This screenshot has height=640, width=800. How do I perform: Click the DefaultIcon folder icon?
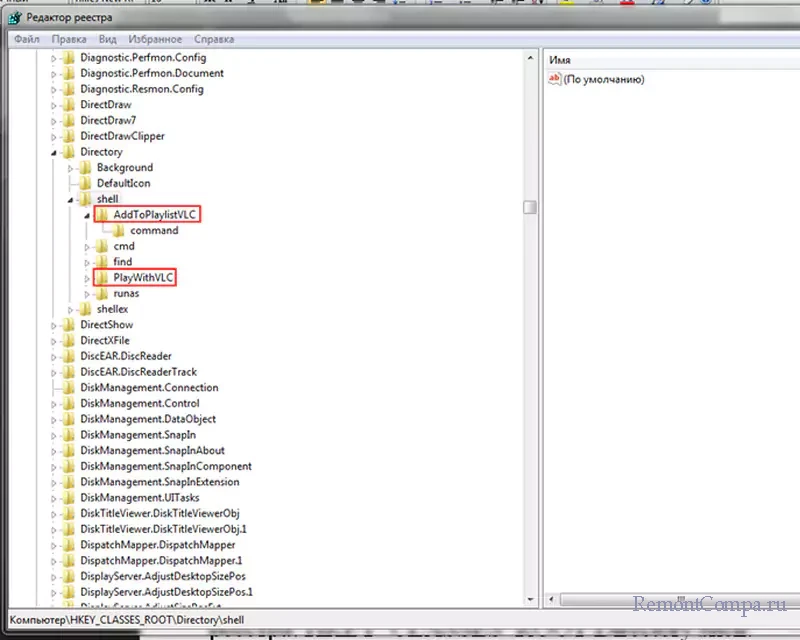(x=85, y=184)
